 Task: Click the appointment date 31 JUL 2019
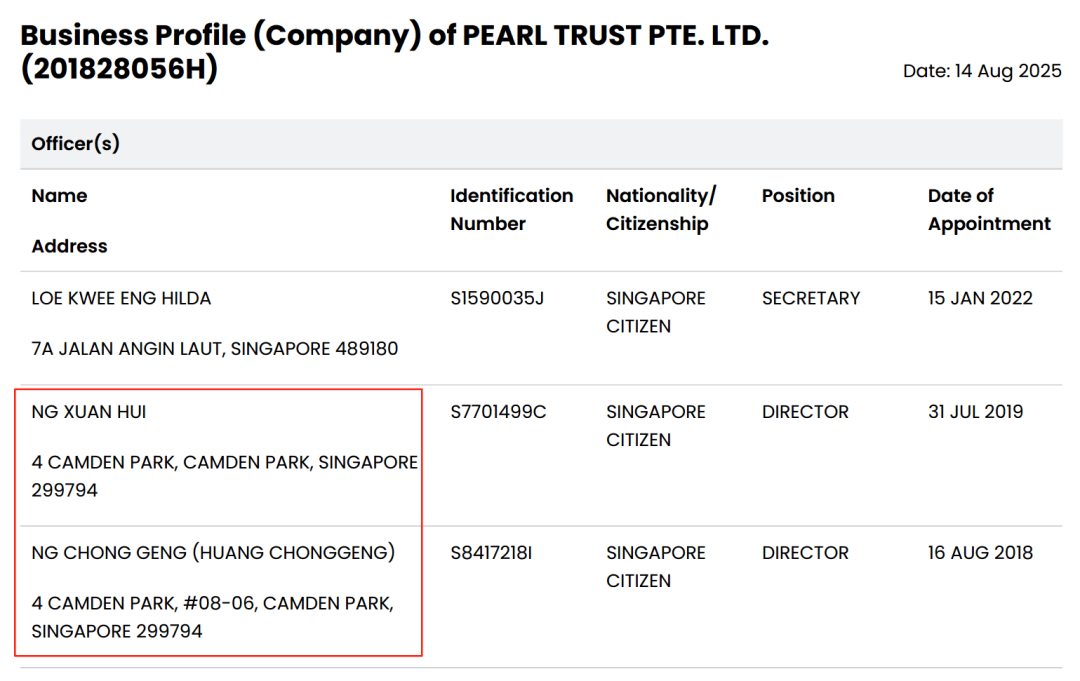(x=975, y=412)
